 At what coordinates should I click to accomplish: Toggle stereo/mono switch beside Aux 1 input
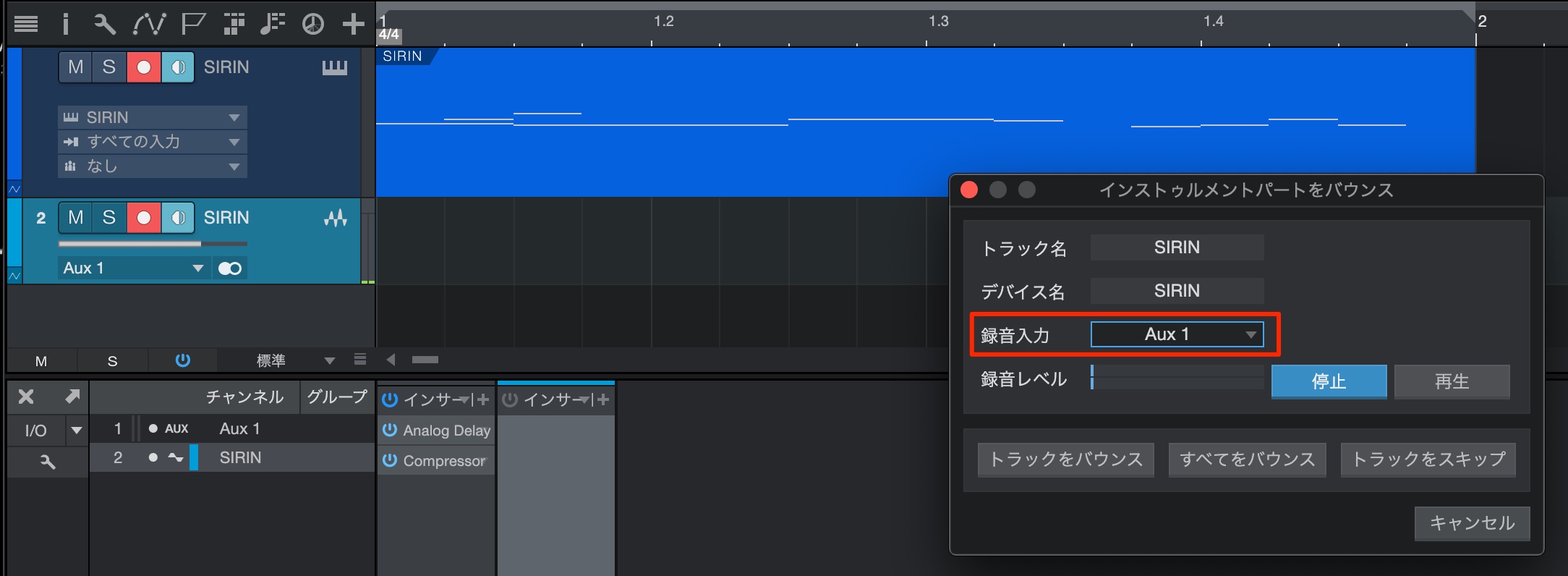pyautogui.click(x=230, y=268)
